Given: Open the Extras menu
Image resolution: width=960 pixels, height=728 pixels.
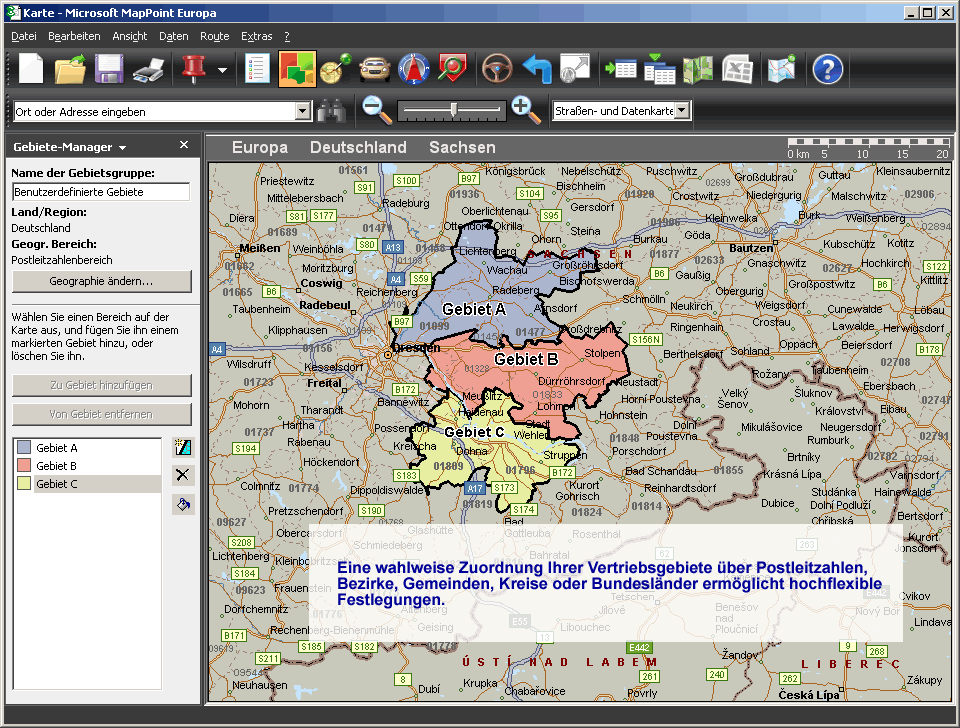Looking at the screenshot, I should (x=256, y=36).
